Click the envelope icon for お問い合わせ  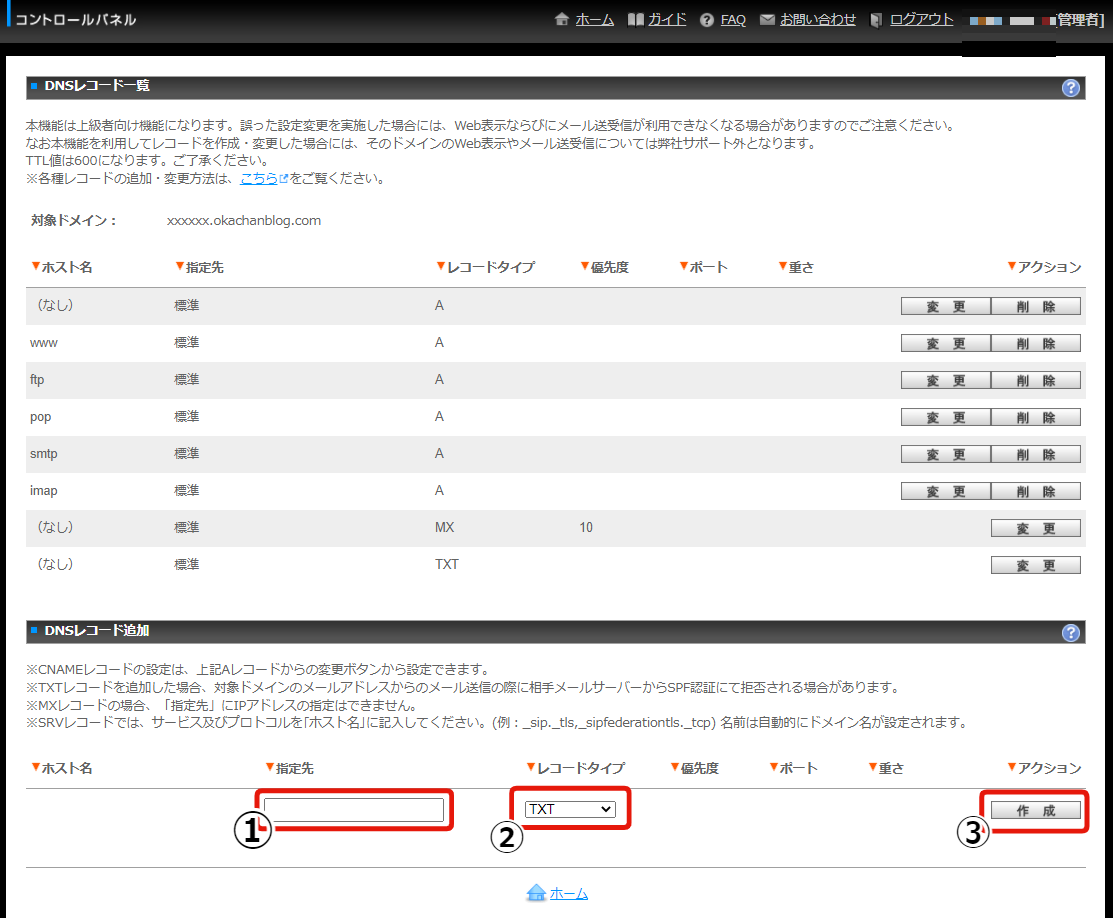click(767, 20)
